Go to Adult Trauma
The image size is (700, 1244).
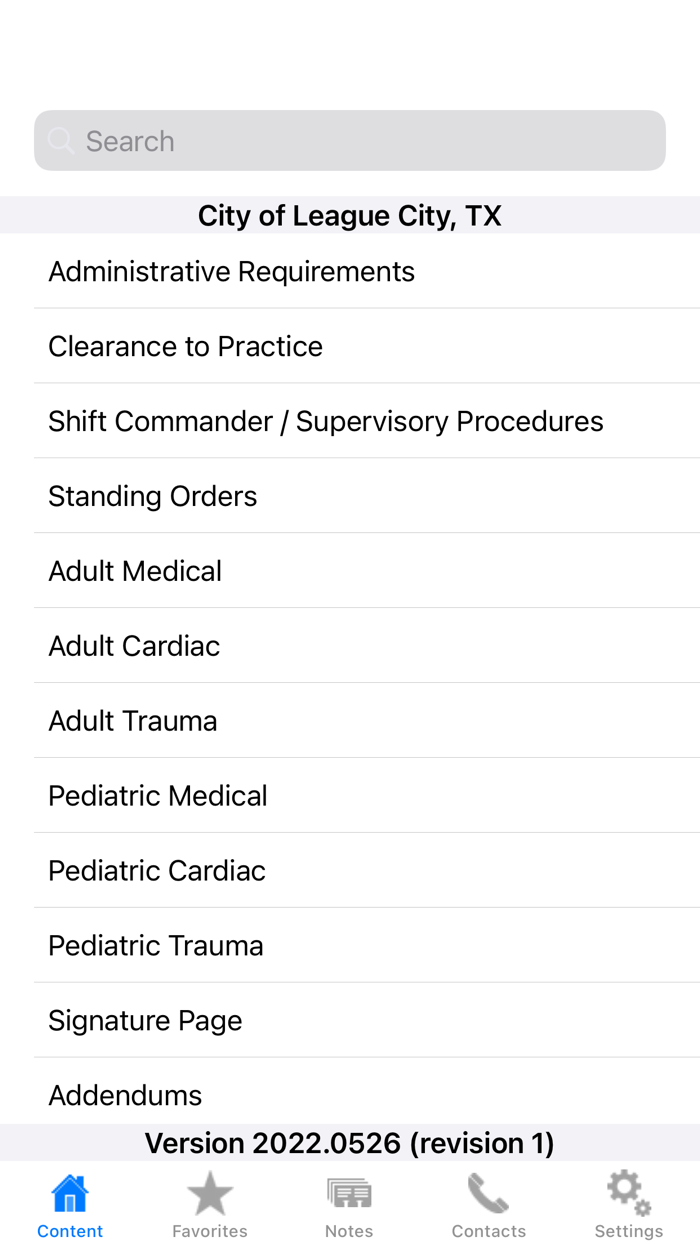(132, 722)
